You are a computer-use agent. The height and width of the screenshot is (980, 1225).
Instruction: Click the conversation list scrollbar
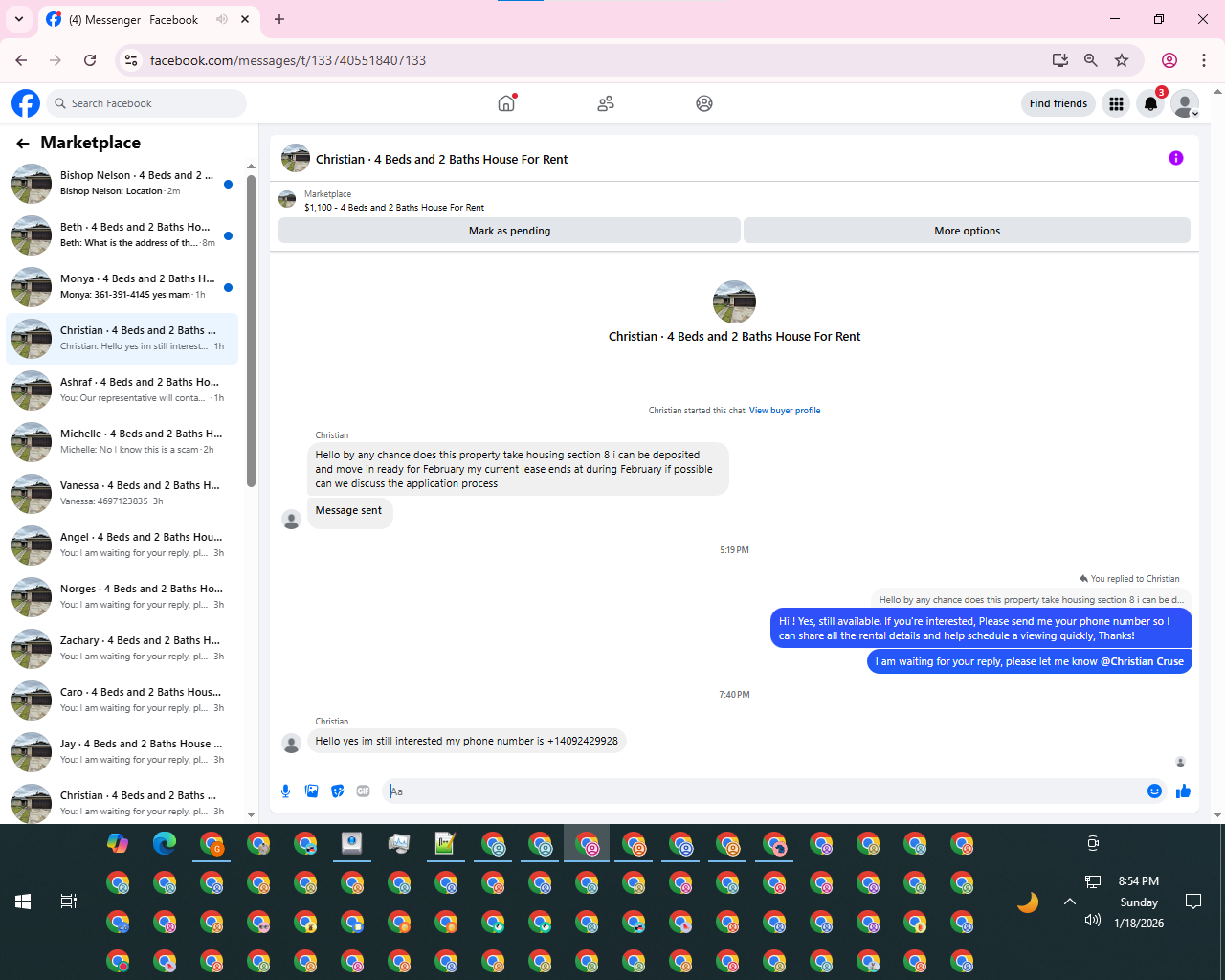(251, 330)
